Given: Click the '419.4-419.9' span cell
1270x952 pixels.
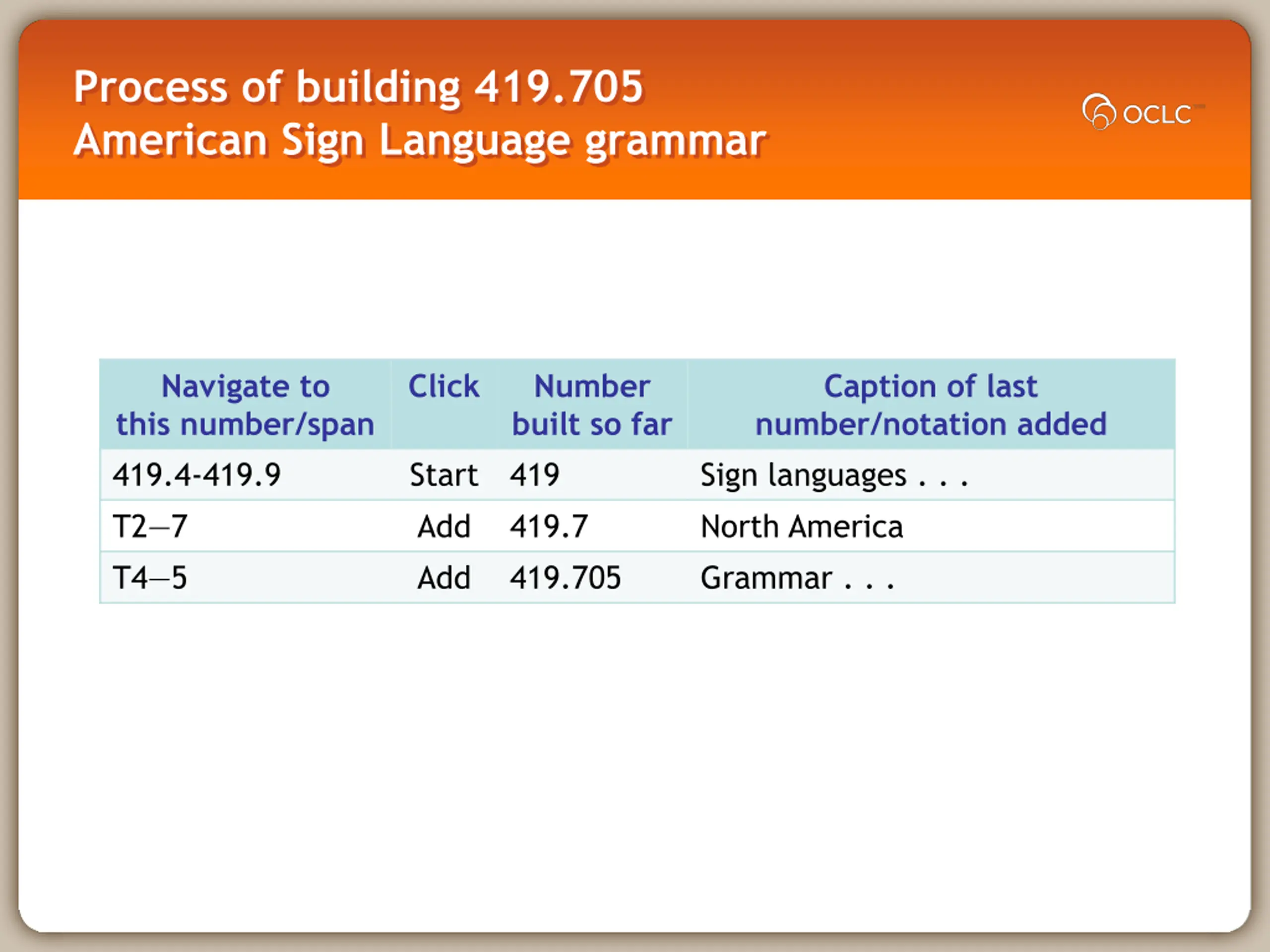Looking at the screenshot, I should 197,475.
